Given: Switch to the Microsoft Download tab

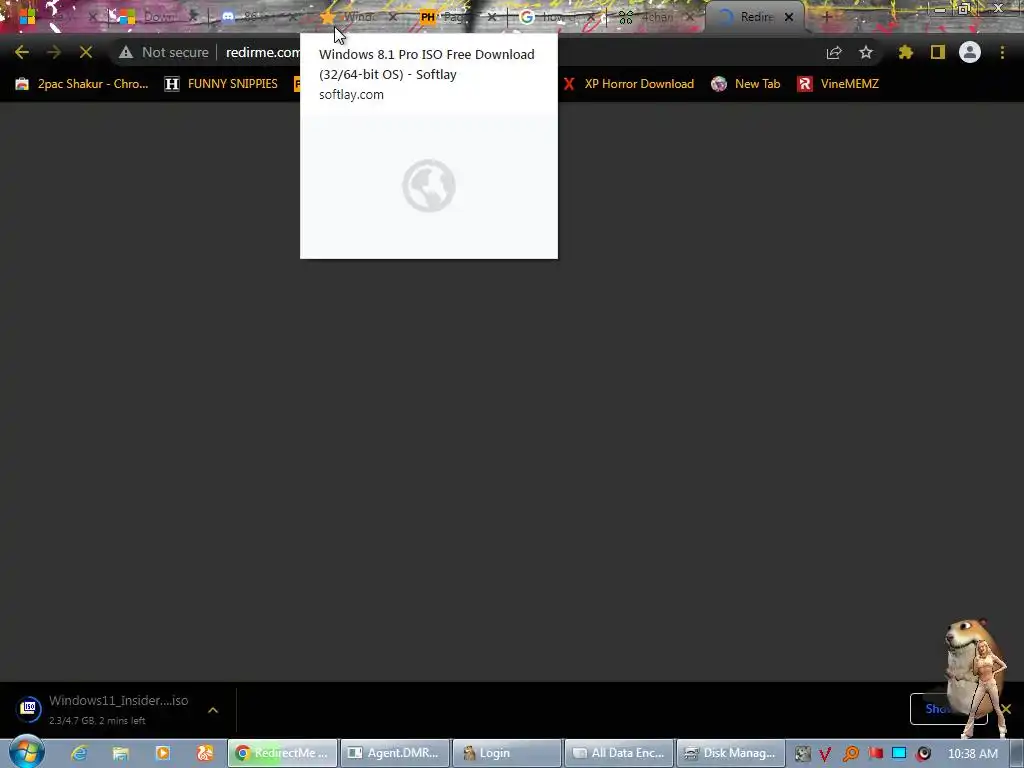Looking at the screenshot, I should (157, 17).
